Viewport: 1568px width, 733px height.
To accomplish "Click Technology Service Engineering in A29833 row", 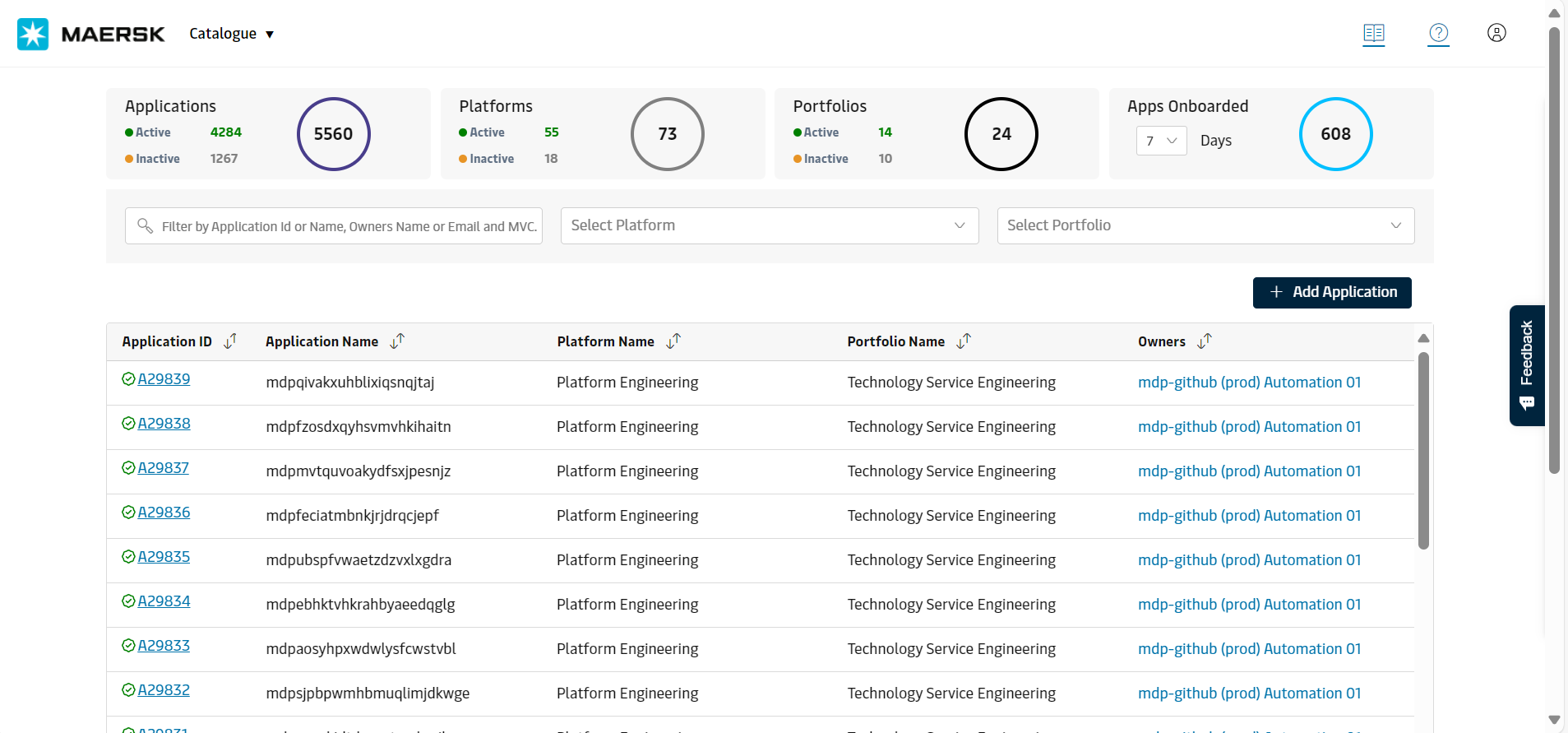I will [951, 649].
